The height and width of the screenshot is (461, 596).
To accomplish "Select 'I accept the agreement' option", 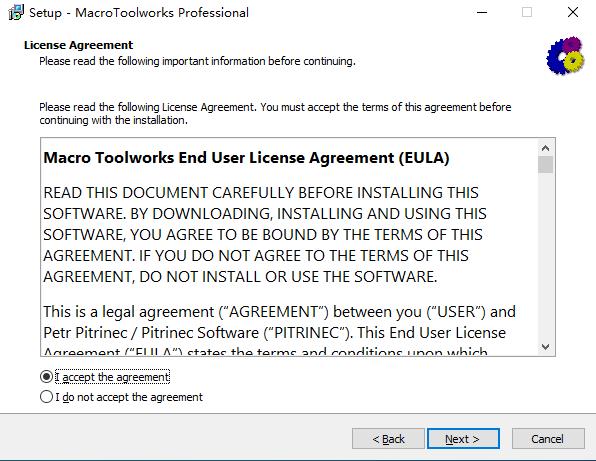I will tap(105, 377).
